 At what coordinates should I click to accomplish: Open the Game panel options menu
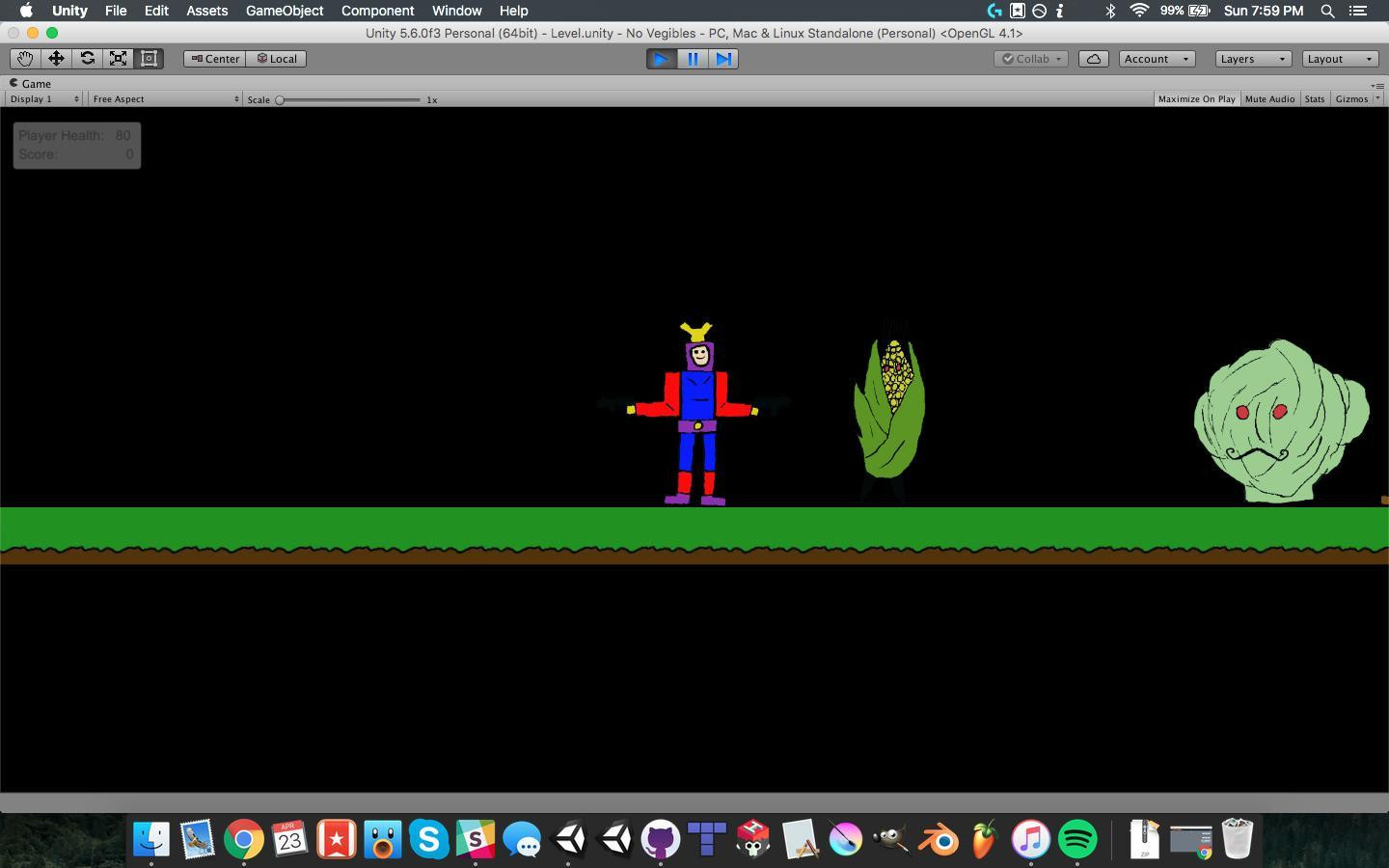click(x=1377, y=85)
